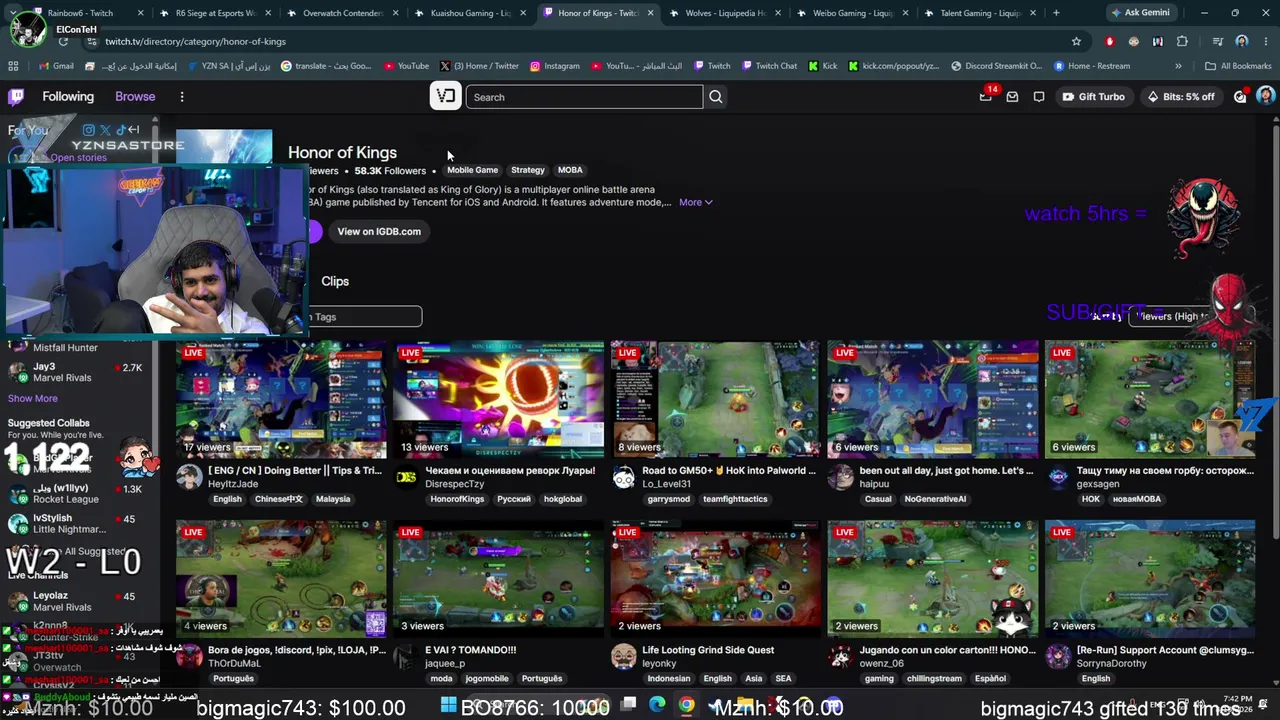Select the Strategy category tag

528,170
